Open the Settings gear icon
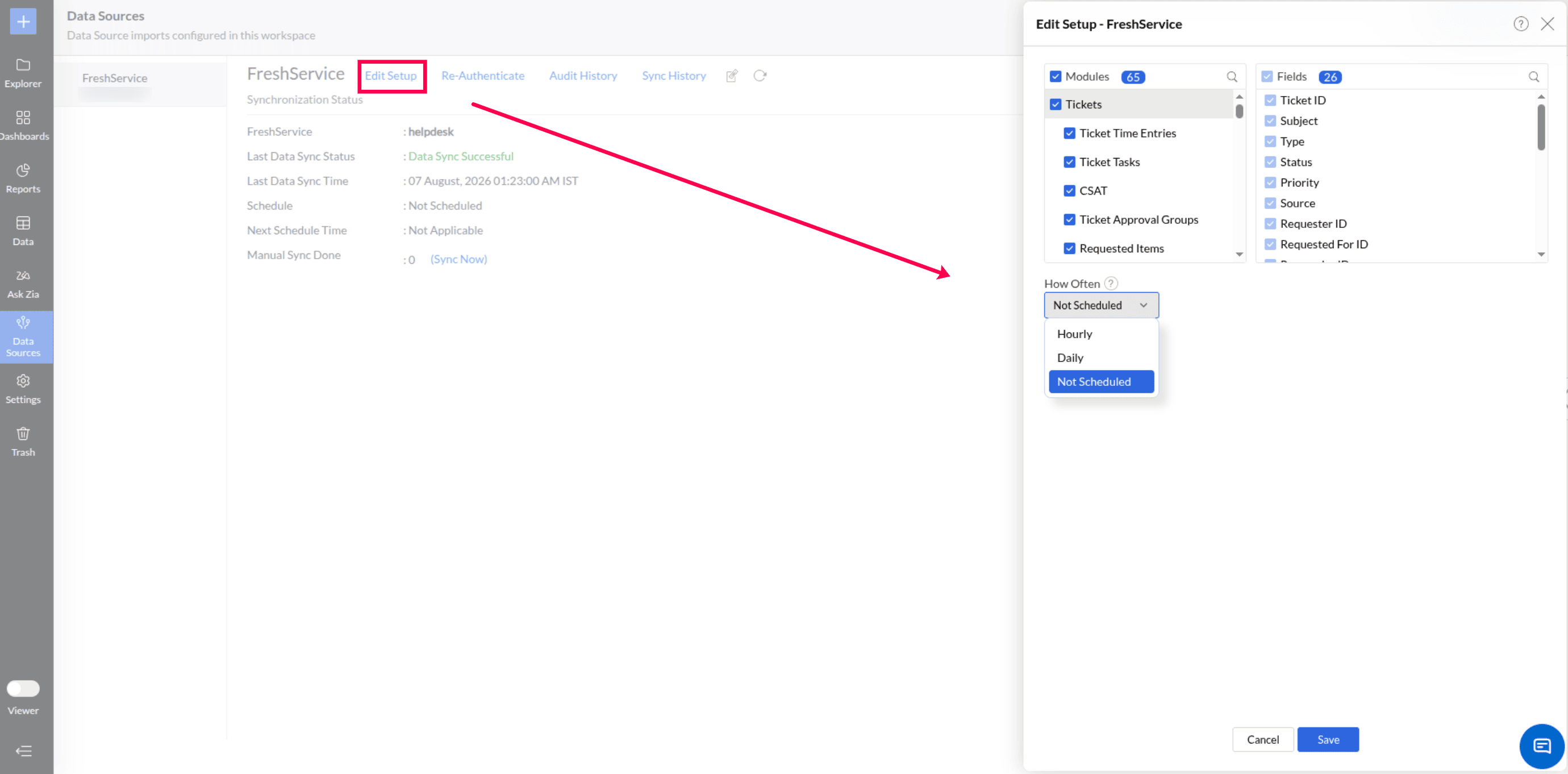Viewport: 1568px width, 774px height. coord(23,381)
